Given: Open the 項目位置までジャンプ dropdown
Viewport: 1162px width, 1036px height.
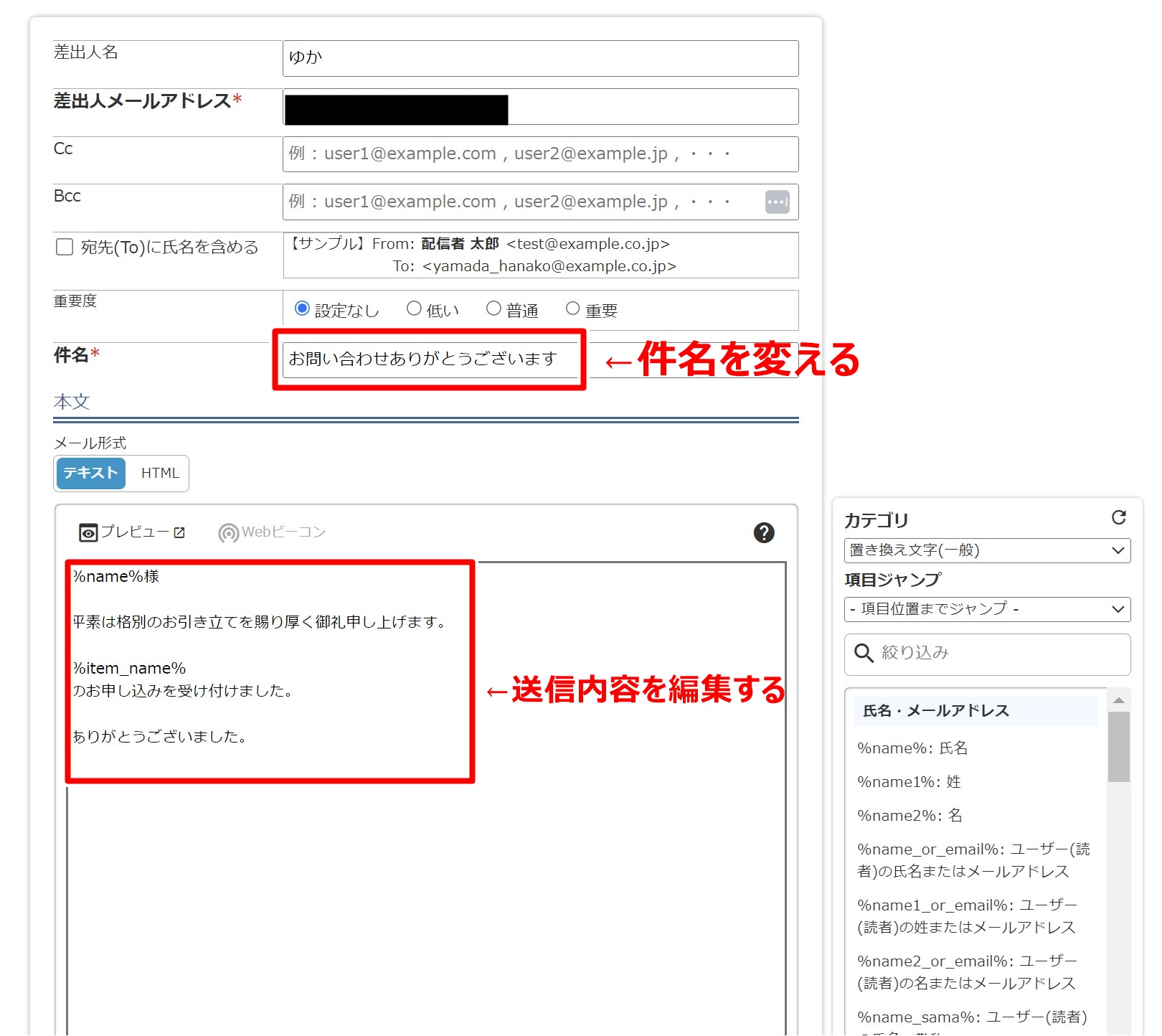Looking at the screenshot, I should click(987, 609).
